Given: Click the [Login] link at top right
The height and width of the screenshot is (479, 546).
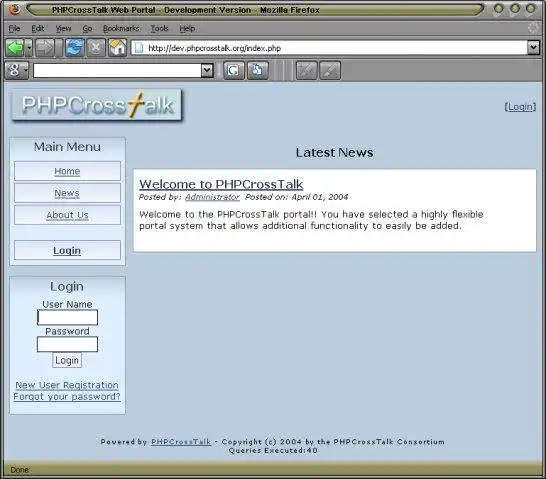Looking at the screenshot, I should 520,107.
